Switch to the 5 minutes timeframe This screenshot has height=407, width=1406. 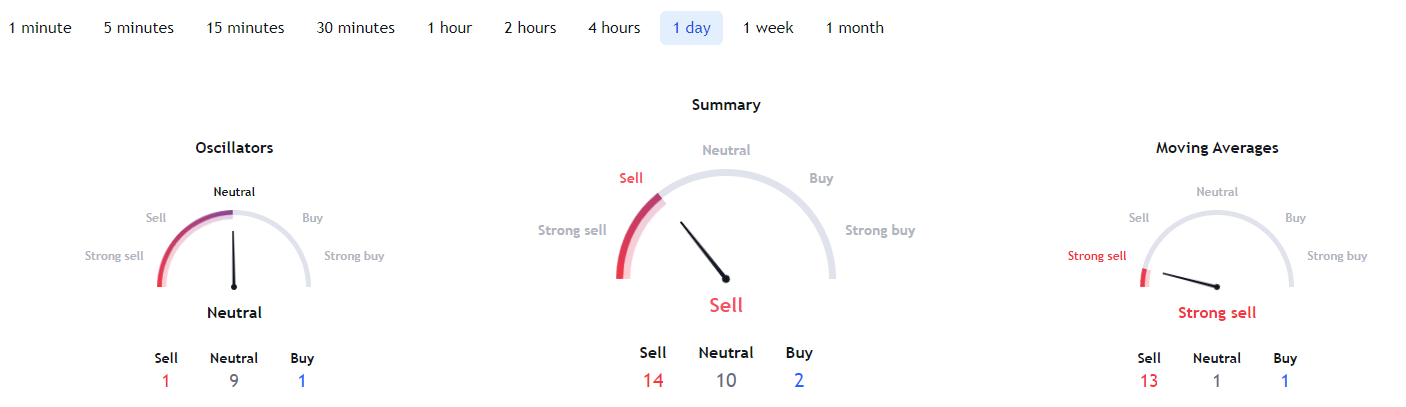click(138, 28)
